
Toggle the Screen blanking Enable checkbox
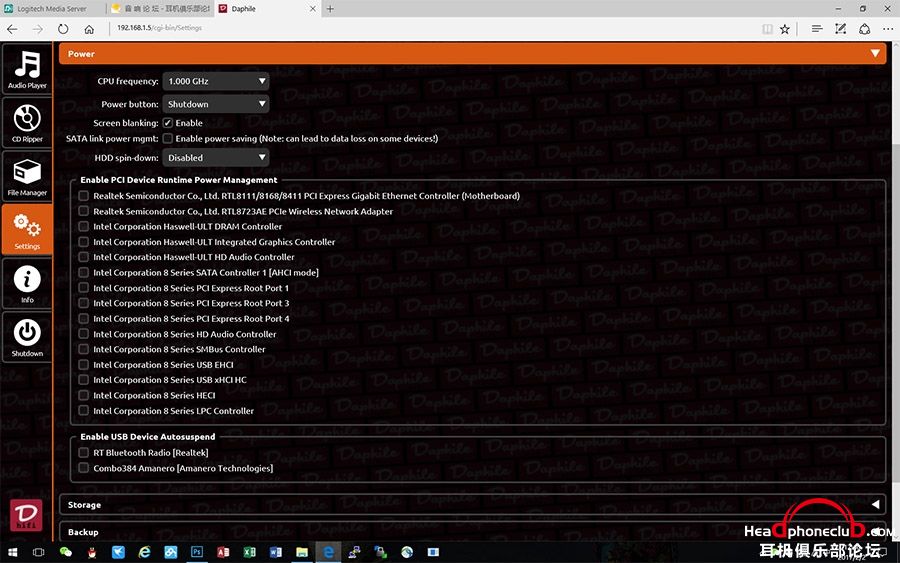168,123
